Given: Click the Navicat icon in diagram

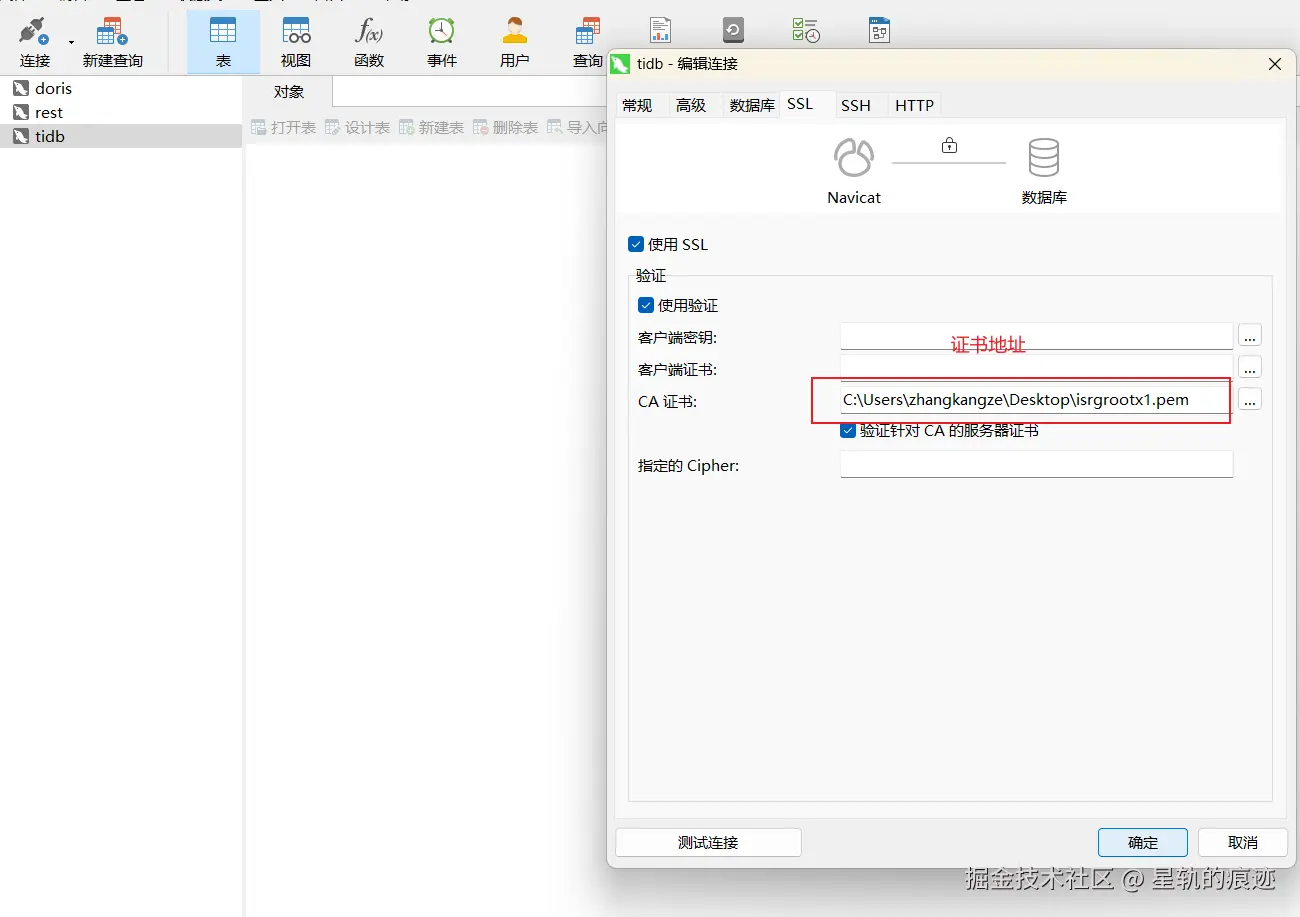Looking at the screenshot, I should 854,158.
